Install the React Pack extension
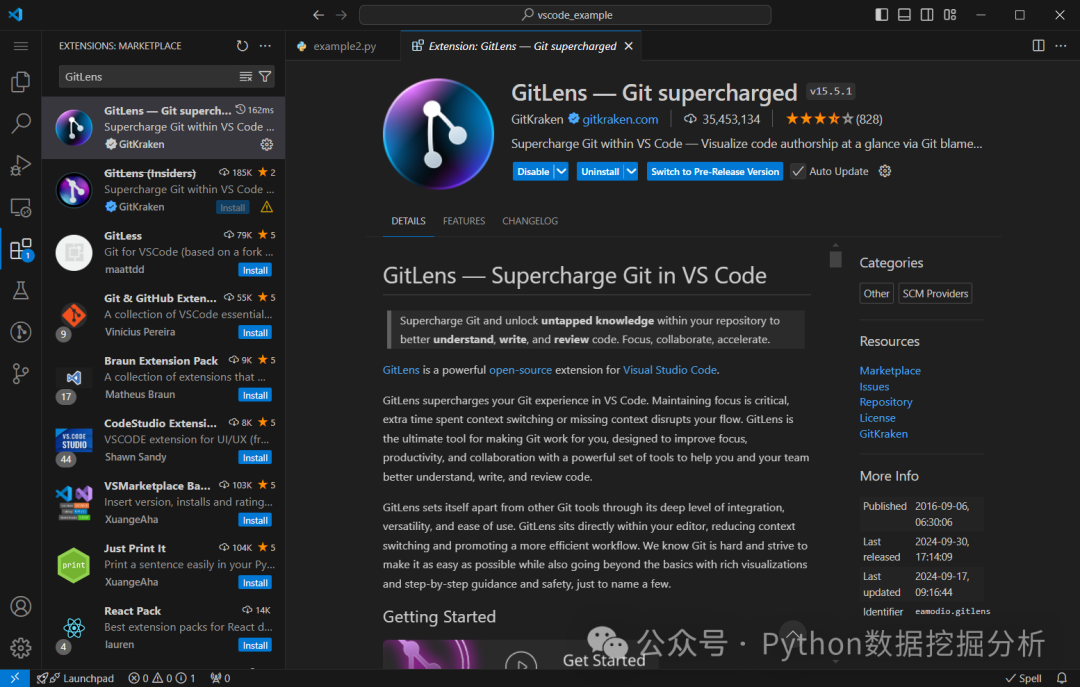 (x=255, y=646)
